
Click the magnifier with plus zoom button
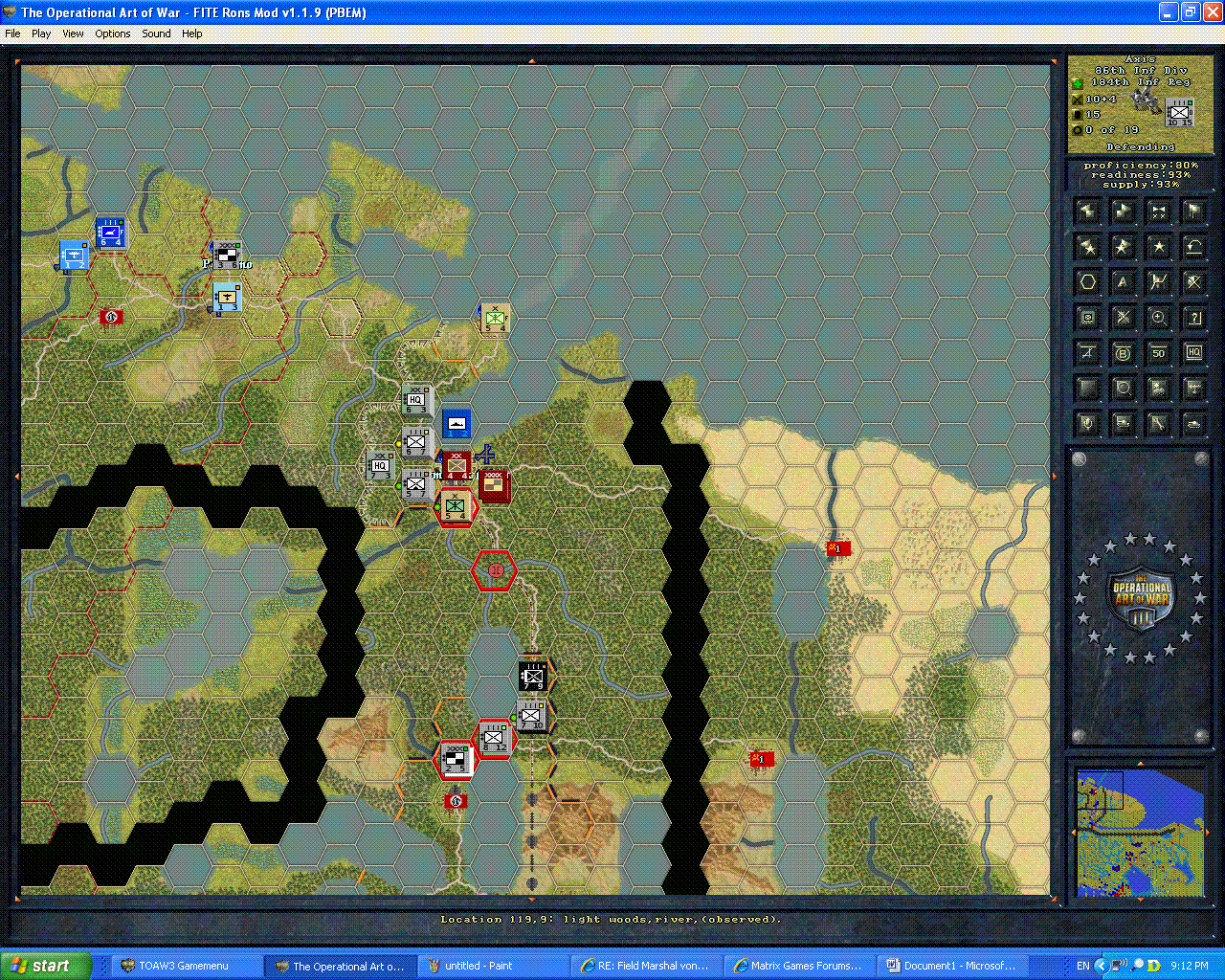coord(1159,318)
